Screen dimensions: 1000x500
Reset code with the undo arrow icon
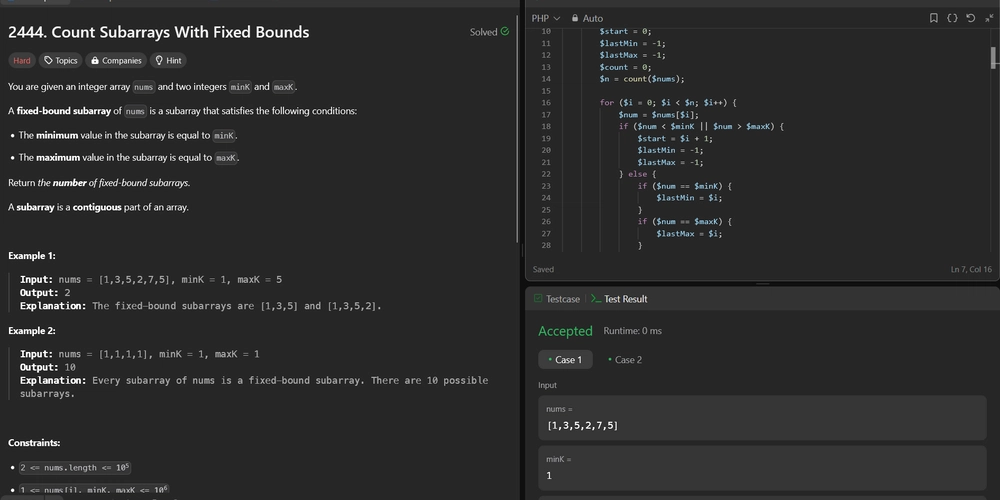tap(971, 18)
